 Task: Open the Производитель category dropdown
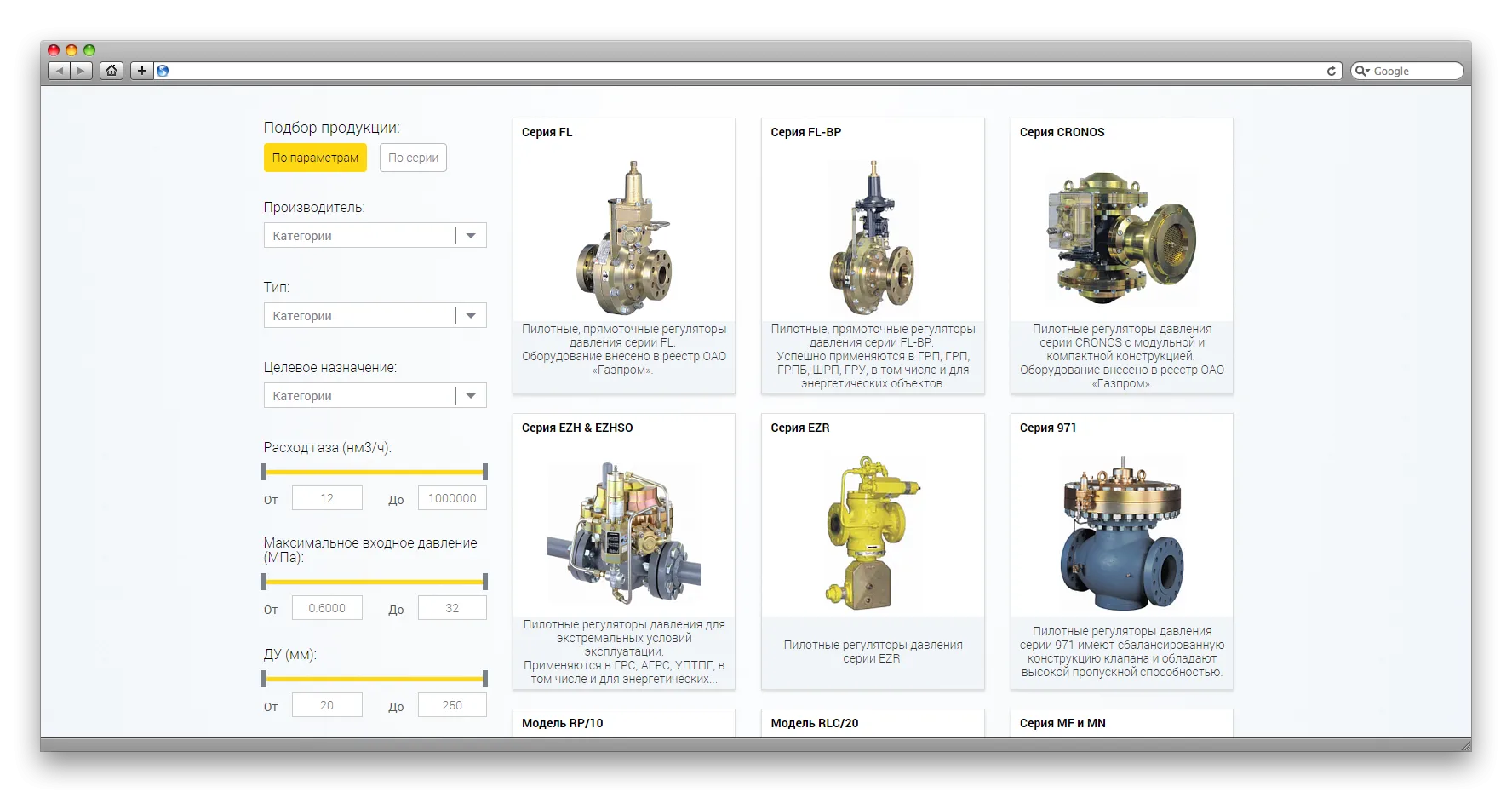coord(375,236)
